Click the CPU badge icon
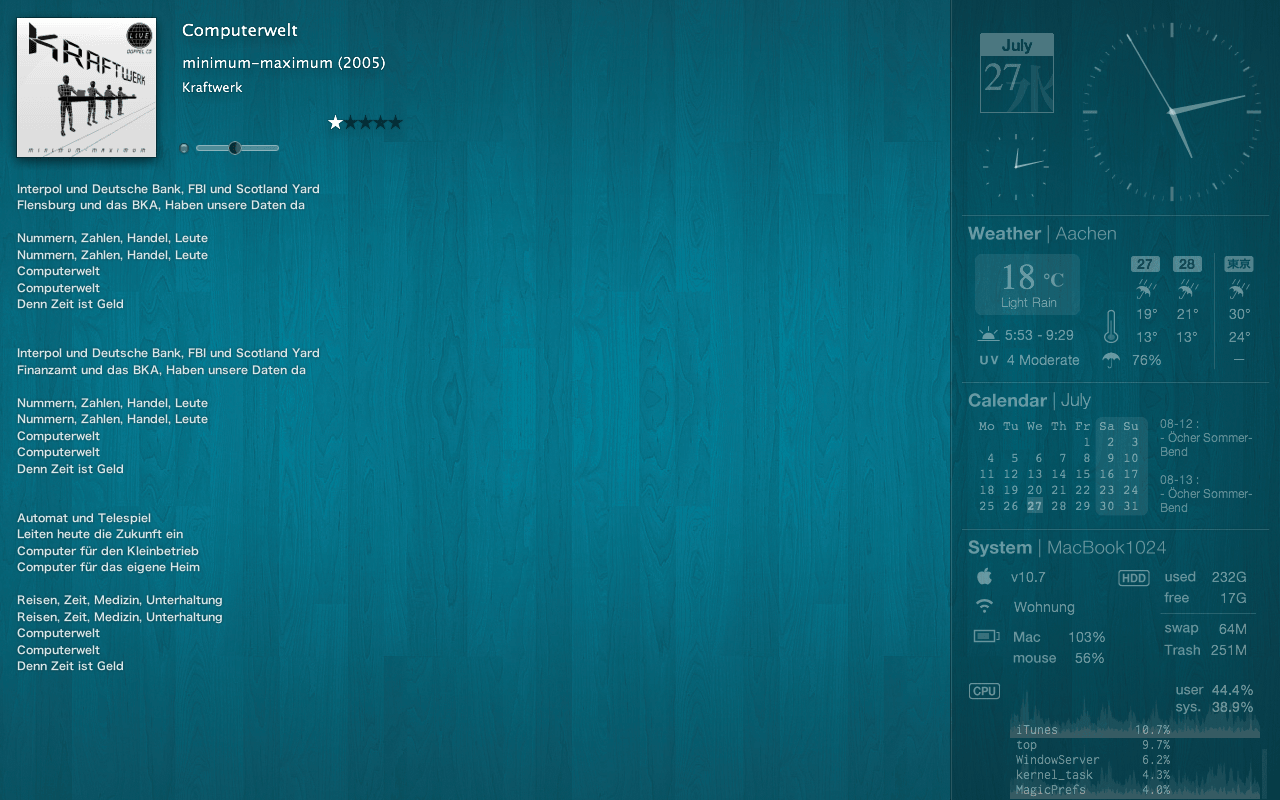The image size is (1280, 800). tap(984, 691)
